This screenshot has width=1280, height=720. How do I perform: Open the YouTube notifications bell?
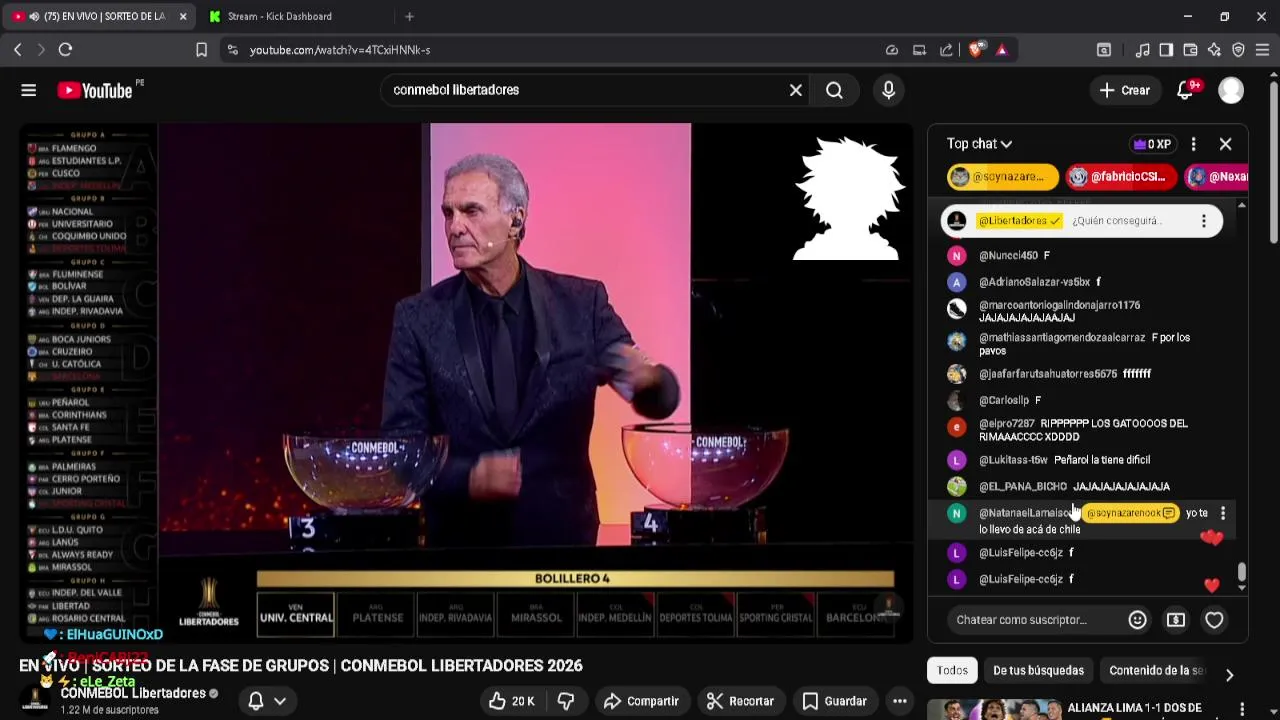[1185, 90]
